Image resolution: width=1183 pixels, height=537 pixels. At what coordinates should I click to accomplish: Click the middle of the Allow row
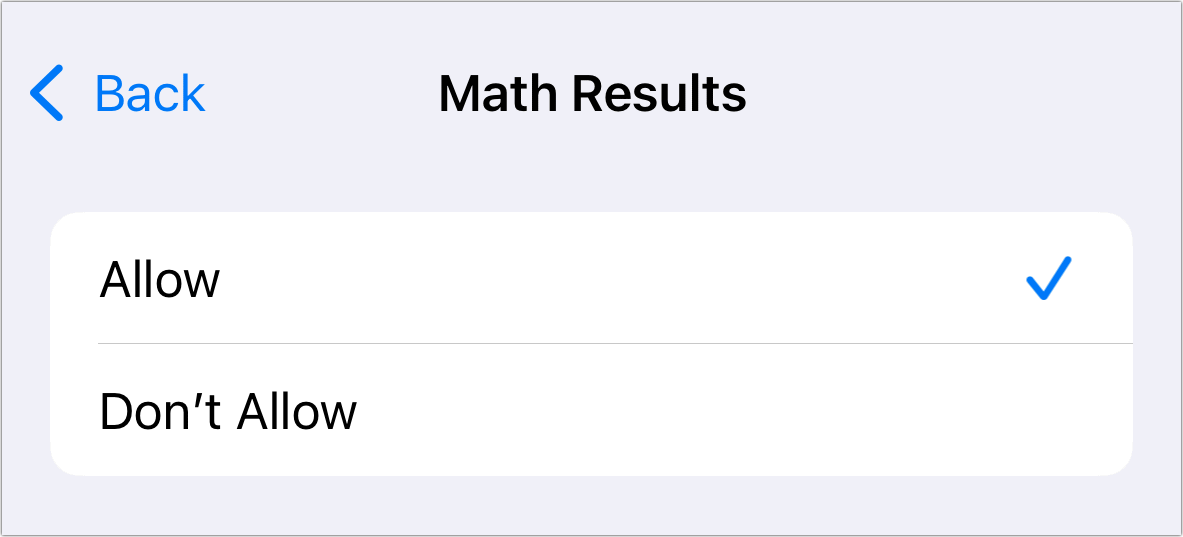591,279
